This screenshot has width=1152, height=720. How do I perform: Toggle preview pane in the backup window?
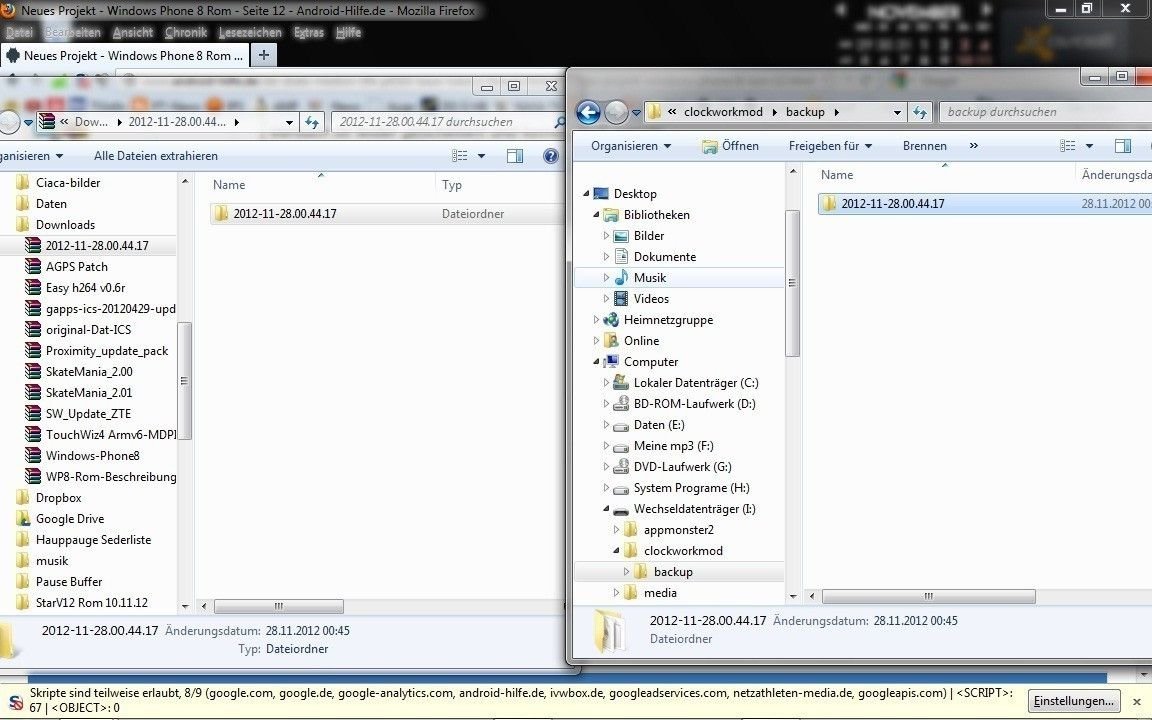(x=1123, y=145)
